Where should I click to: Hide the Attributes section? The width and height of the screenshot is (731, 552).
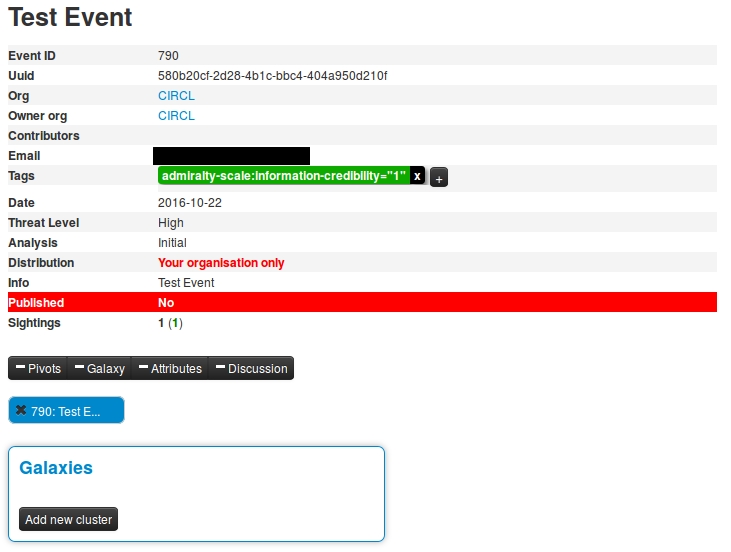click(169, 369)
